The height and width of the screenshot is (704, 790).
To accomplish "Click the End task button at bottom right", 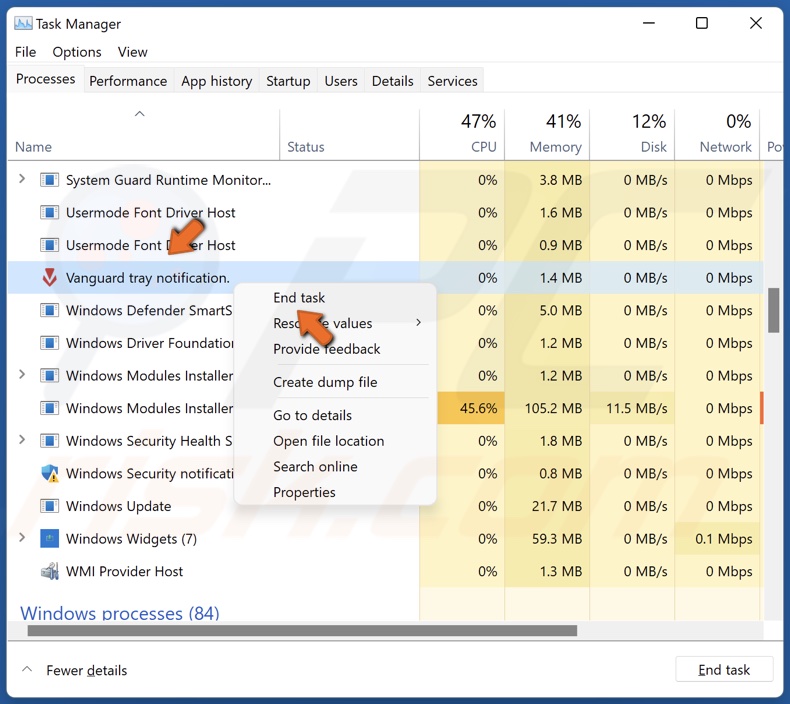I will pos(724,670).
